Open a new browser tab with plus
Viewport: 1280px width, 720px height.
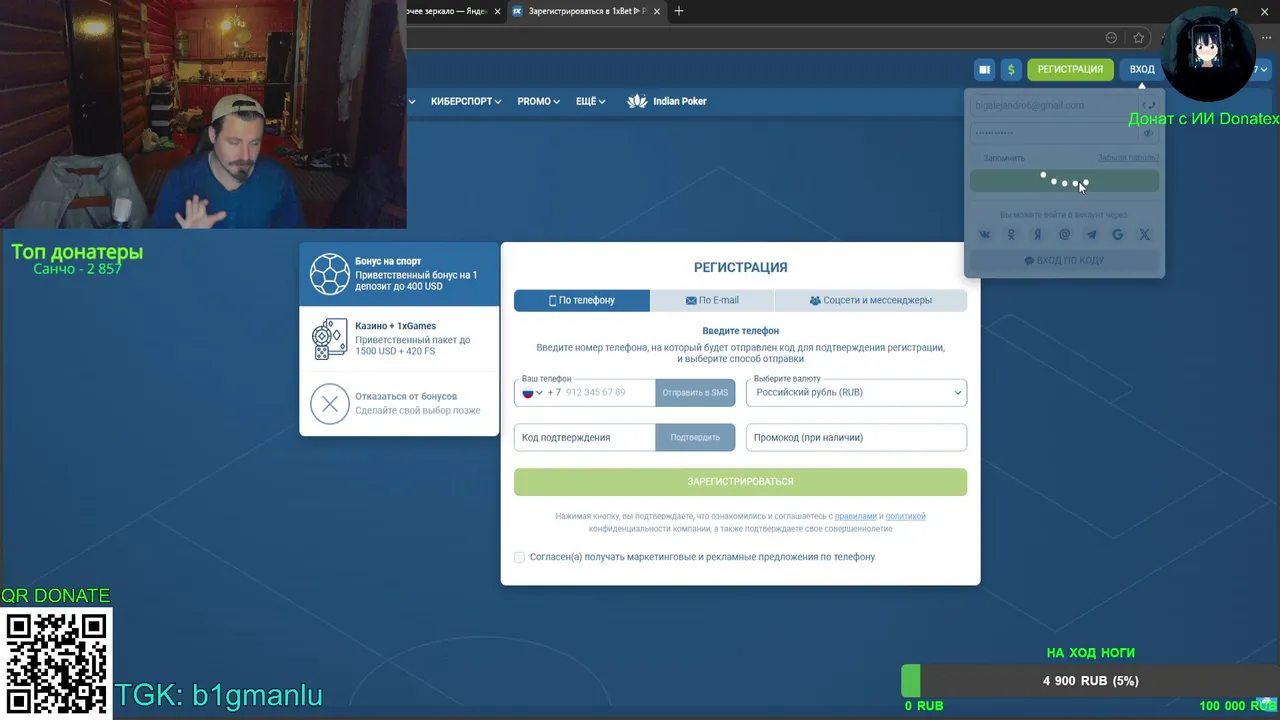pyautogui.click(x=679, y=11)
